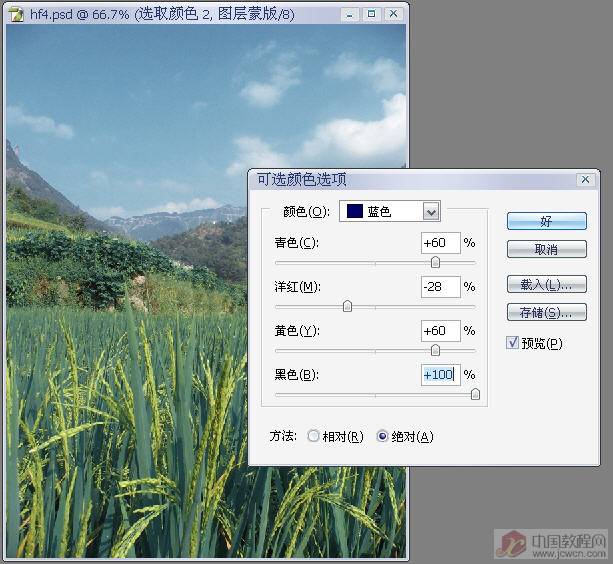Click the 载入 button to load settings

(546, 284)
